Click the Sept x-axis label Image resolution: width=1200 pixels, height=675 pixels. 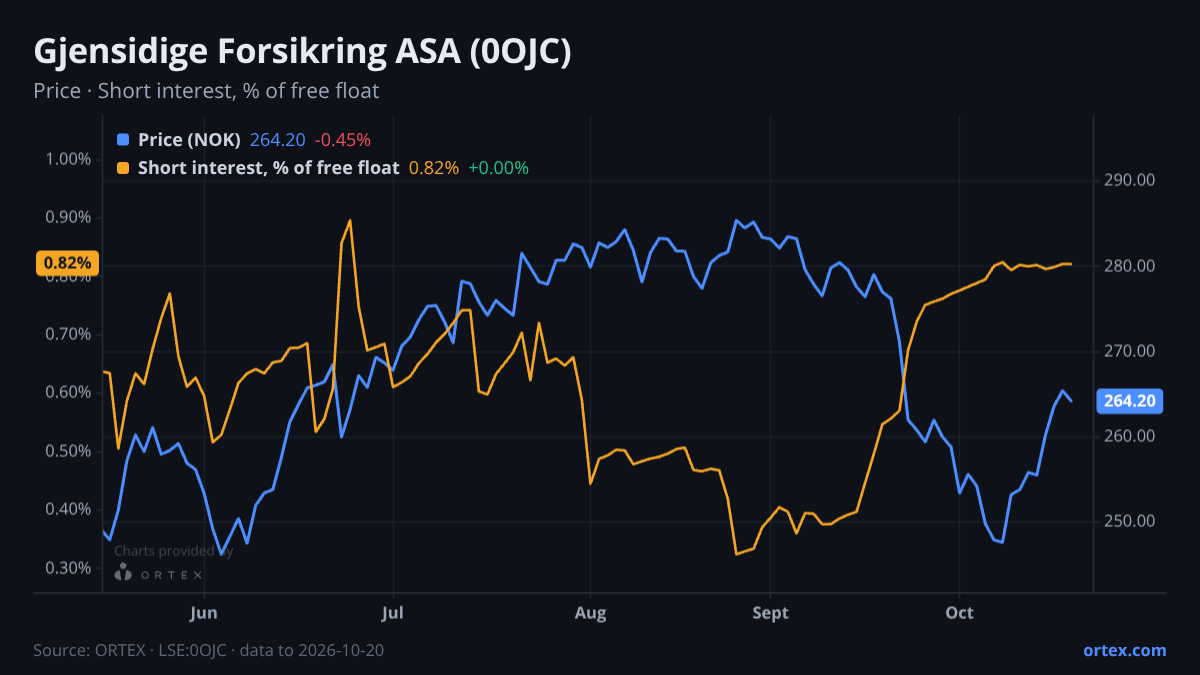pos(770,611)
